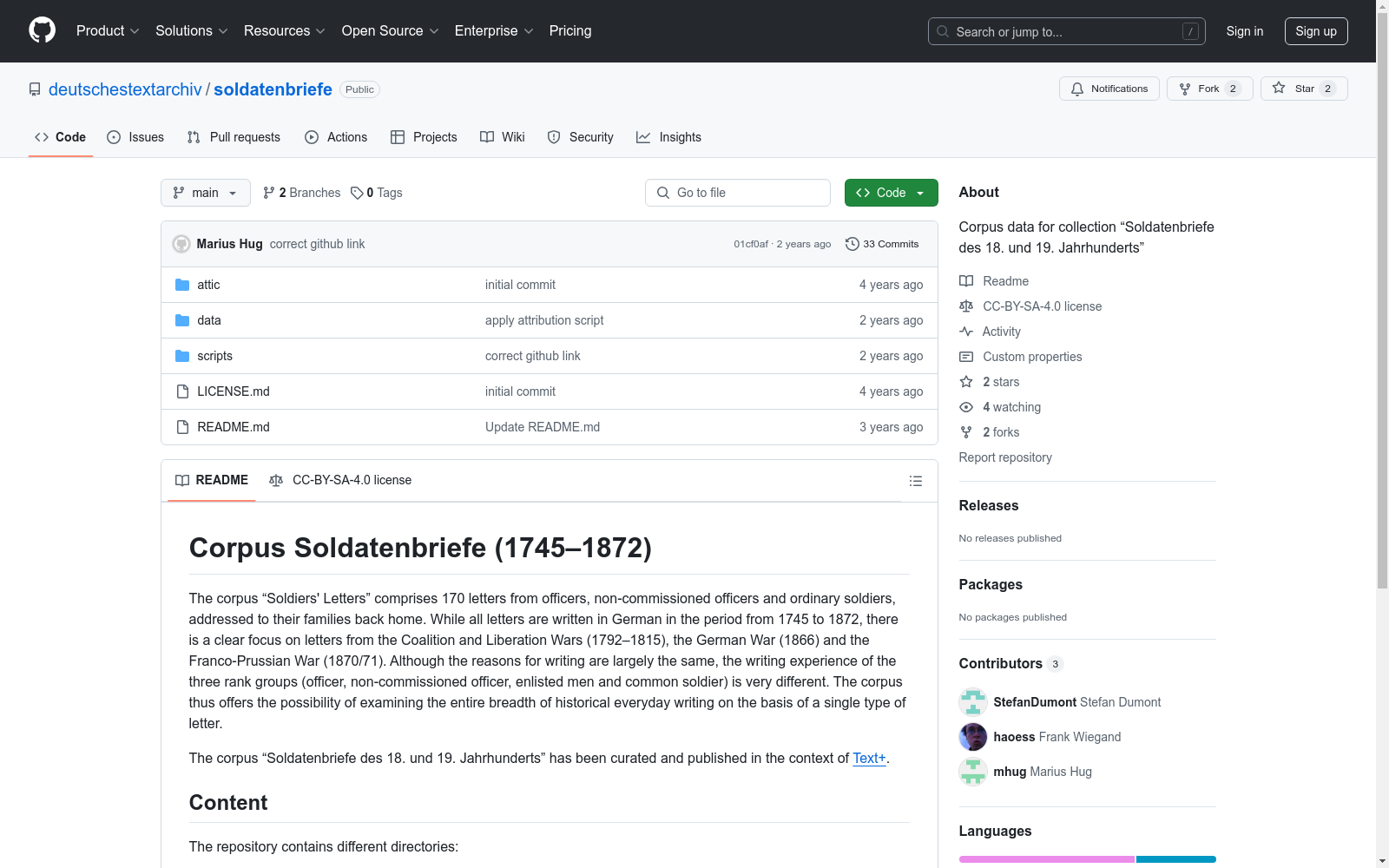Switch to the Insights tab
Image resolution: width=1389 pixels, height=868 pixels.
668,137
